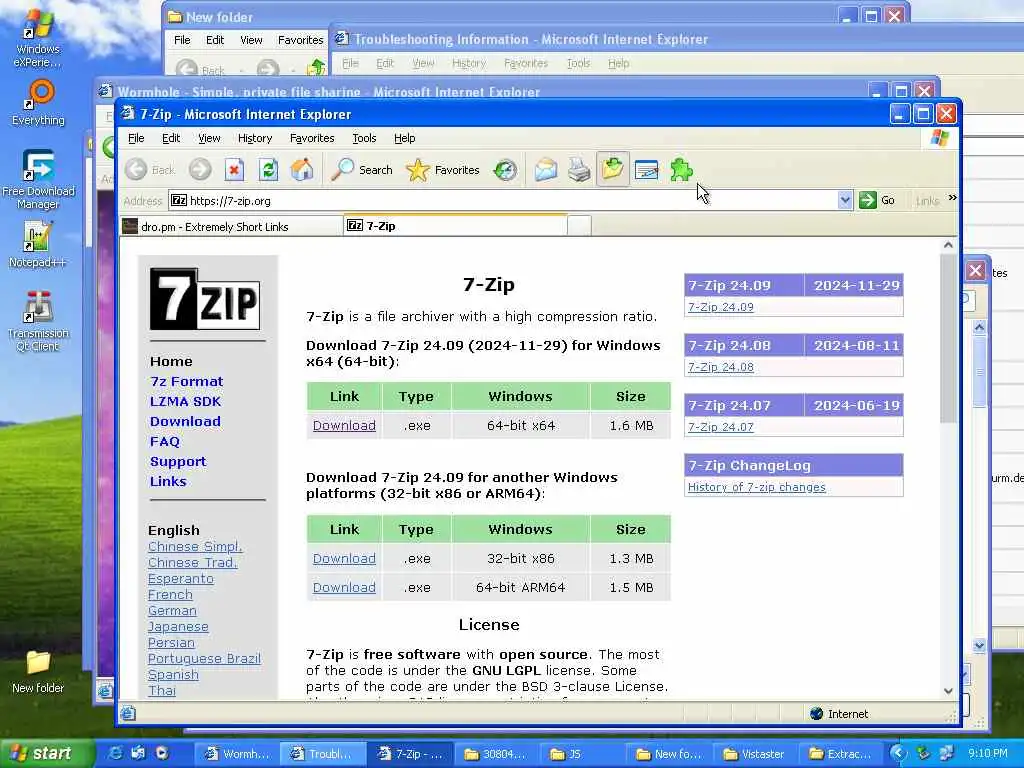Open the Help menu in 7-Zip window
The width and height of the screenshot is (1024, 768).
404,138
